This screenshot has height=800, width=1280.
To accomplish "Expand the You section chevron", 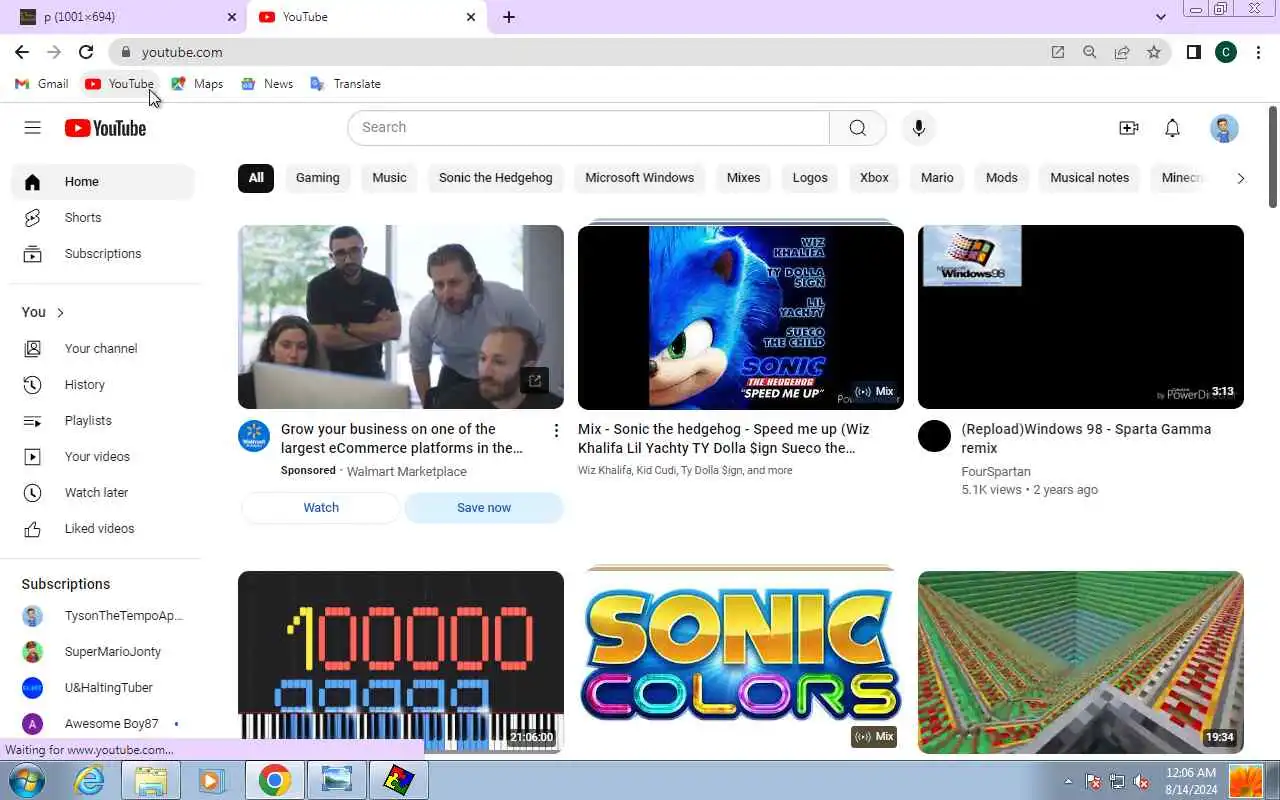I will (60, 313).
